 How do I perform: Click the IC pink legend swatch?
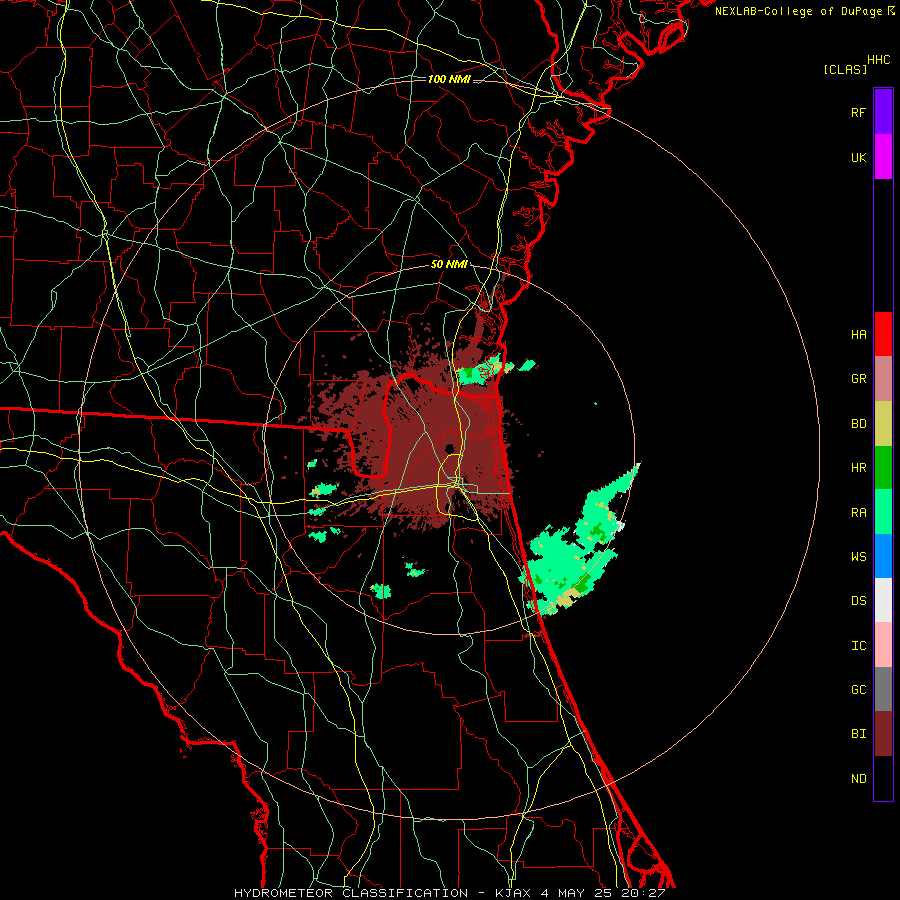(x=883, y=645)
